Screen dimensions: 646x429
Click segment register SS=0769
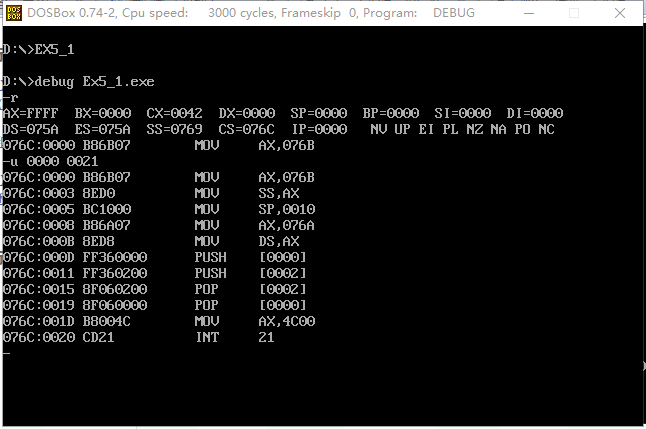coord(175,129)
